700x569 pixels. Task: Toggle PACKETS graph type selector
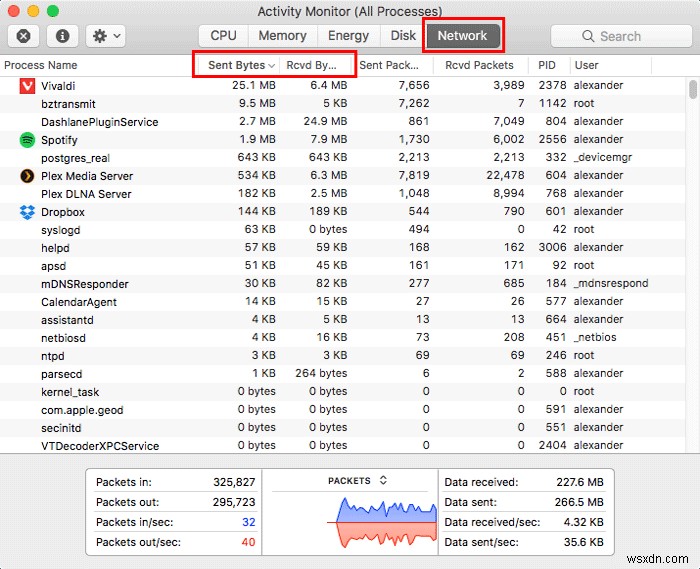[357, 481]
